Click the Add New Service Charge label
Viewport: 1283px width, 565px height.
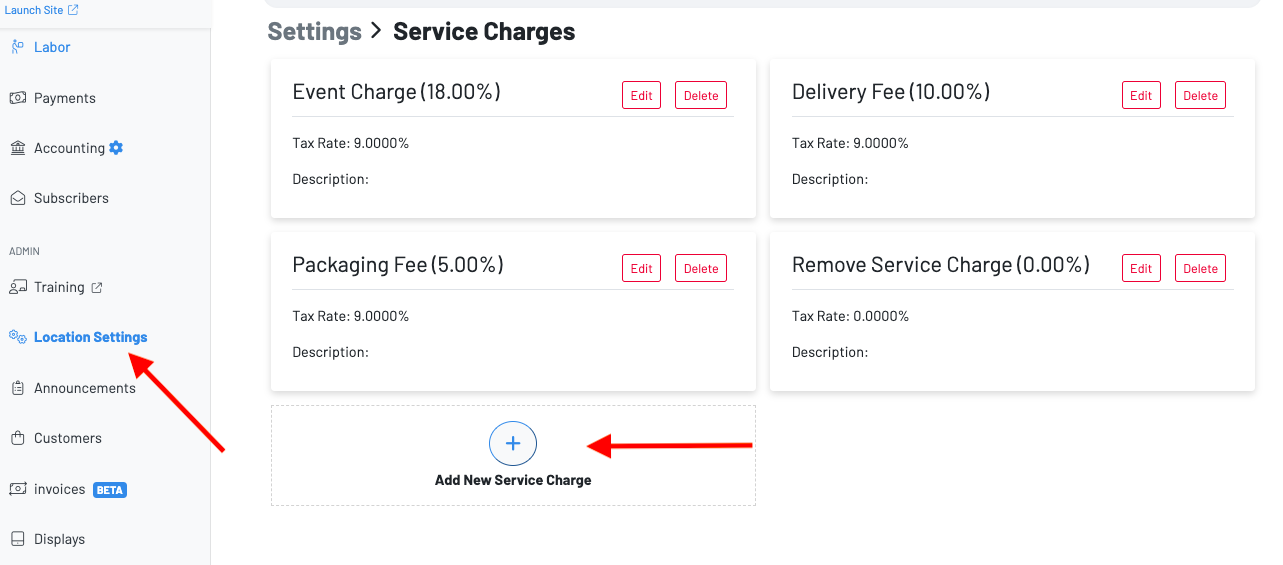point(513,480)
